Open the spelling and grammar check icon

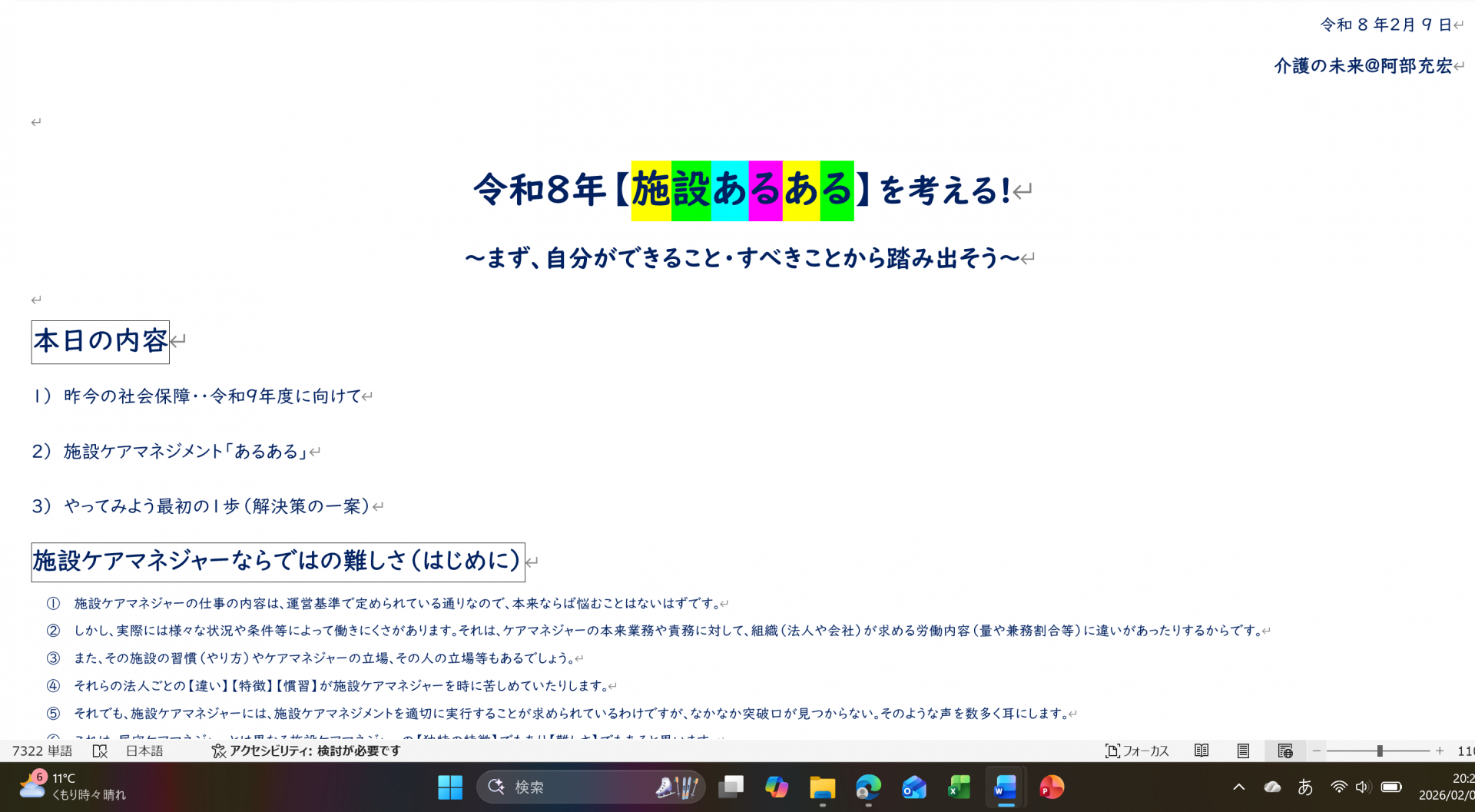[x=101, y=751]
